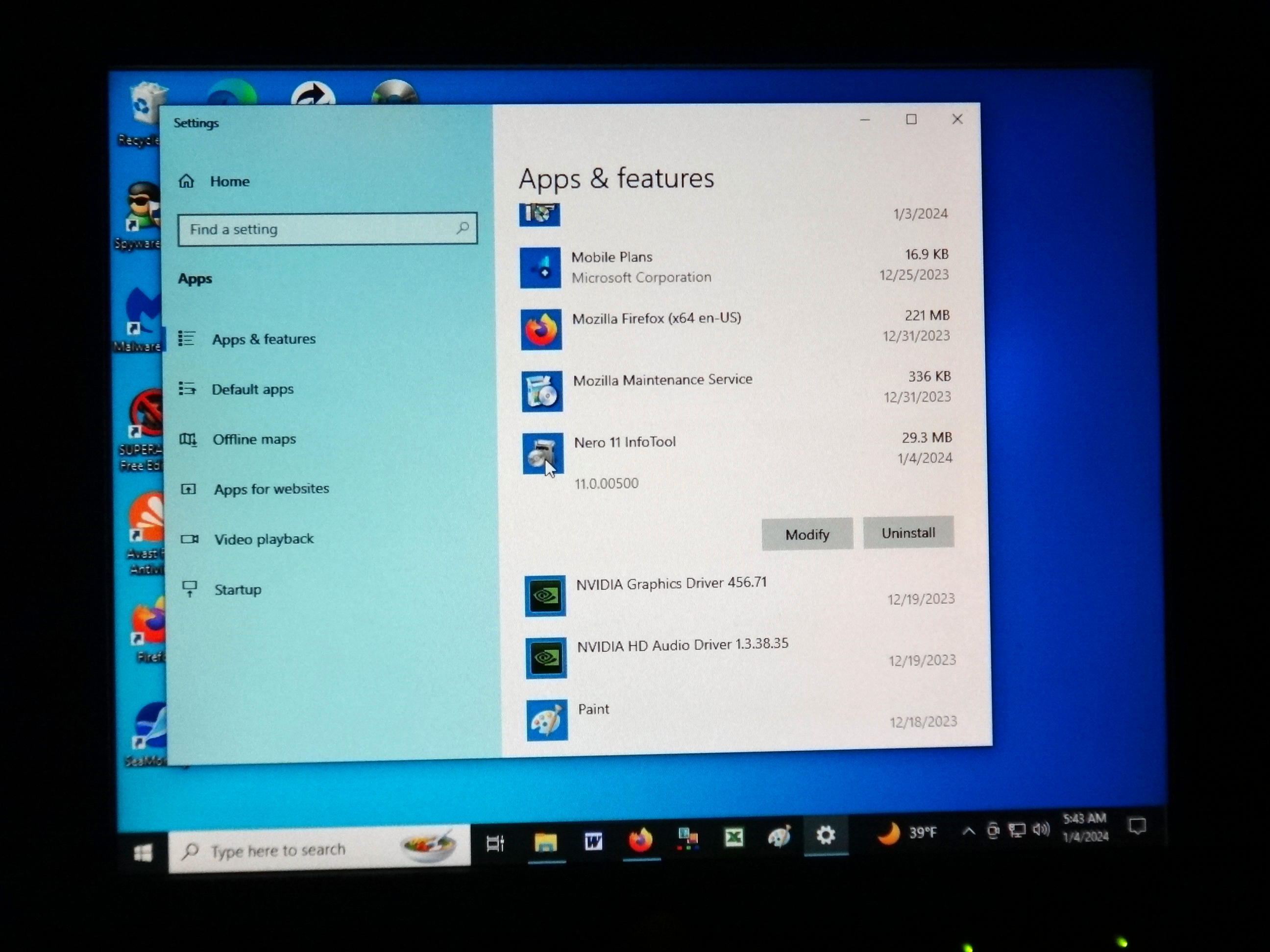Screen dimensions: 1270x952
Task: Open Apps & features sidebar item
Action: pyautogui.click(x=264, y=339)
